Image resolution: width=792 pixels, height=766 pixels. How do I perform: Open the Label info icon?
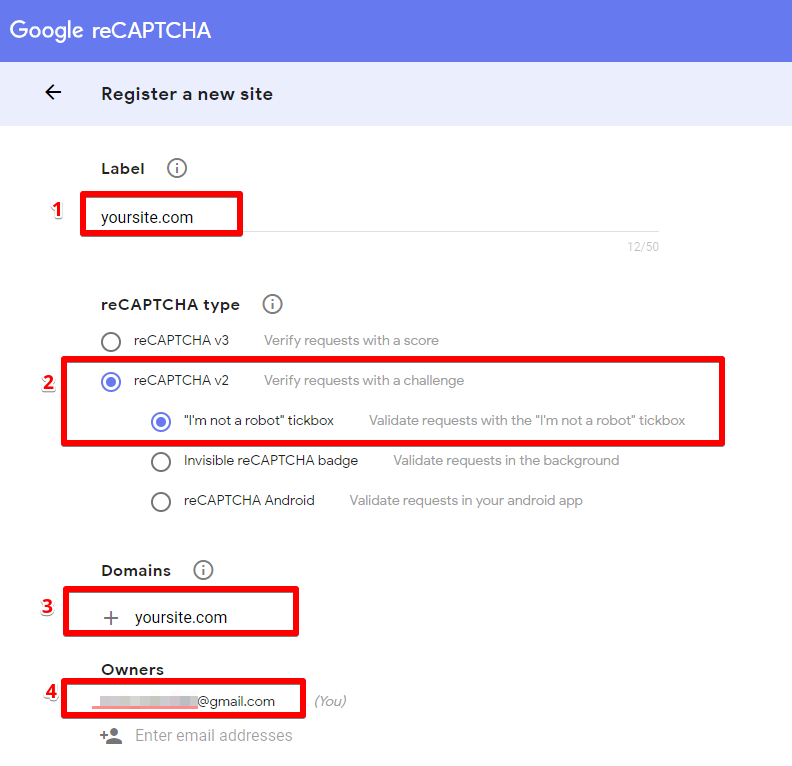tap(177, 168)
